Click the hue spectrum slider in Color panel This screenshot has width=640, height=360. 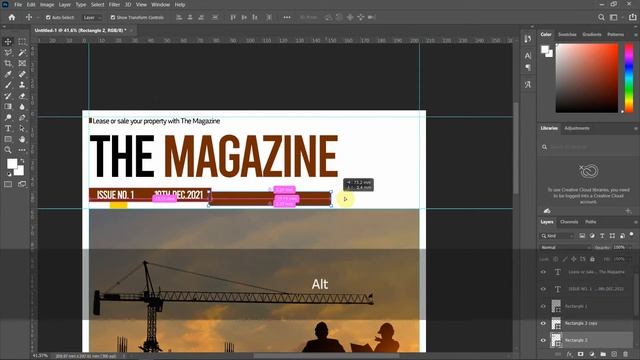pyautogui.click(x=629, y=78)
